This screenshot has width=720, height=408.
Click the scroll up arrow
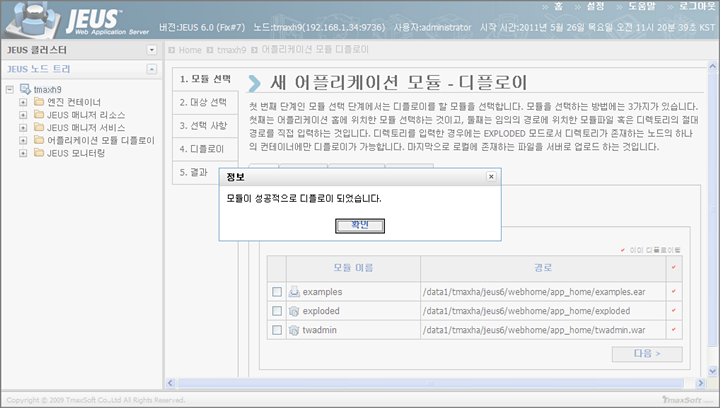point(712,67)
